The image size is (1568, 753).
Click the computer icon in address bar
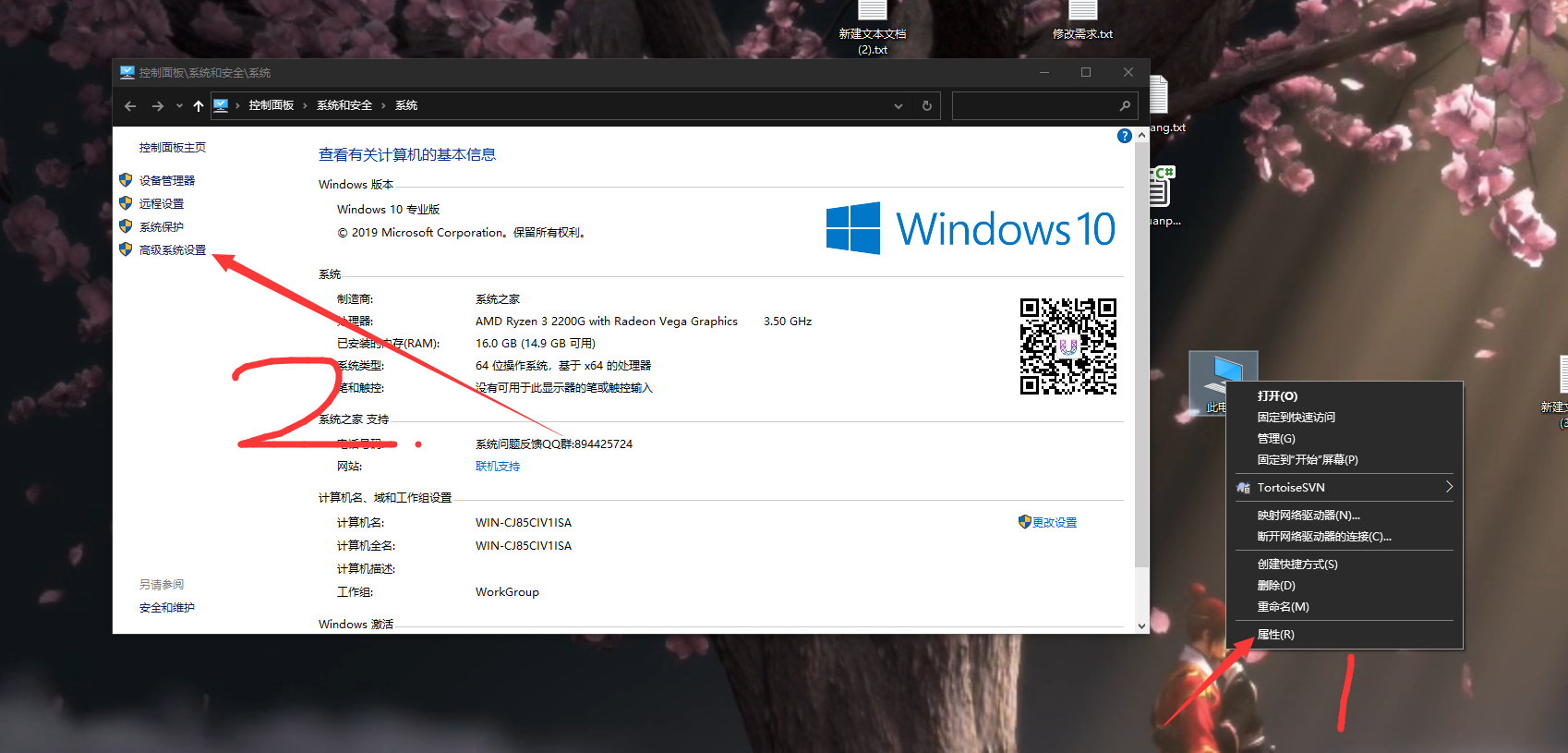coord(221,105)
